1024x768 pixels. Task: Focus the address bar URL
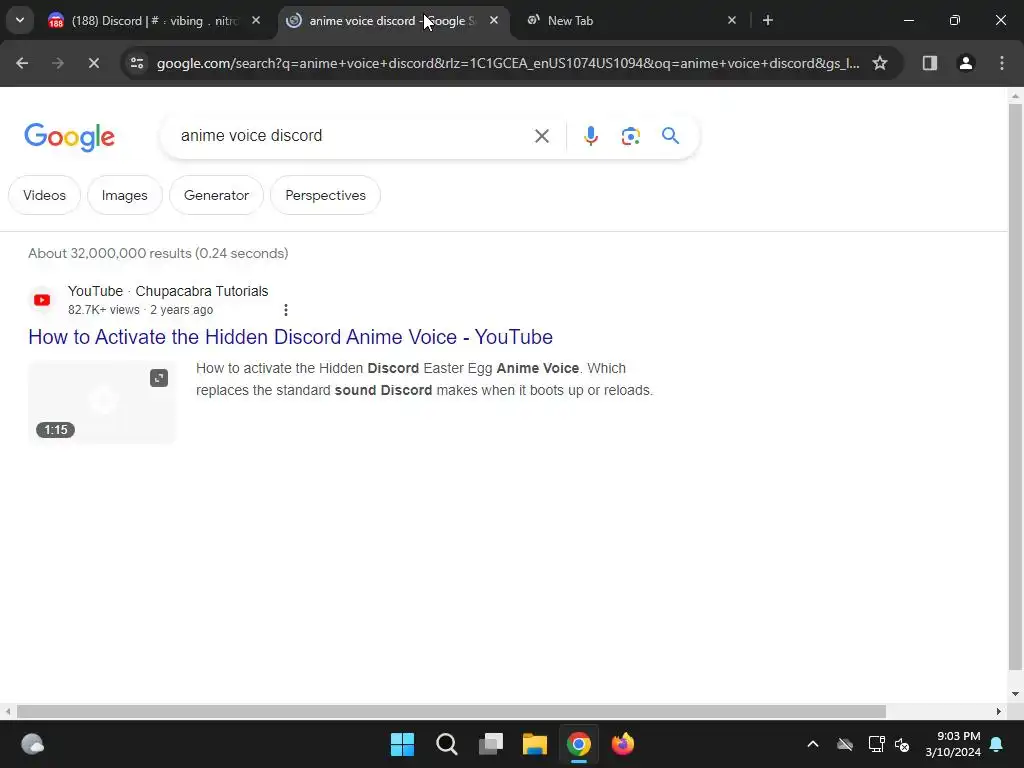pyautogui.click(x=508, y=63)
